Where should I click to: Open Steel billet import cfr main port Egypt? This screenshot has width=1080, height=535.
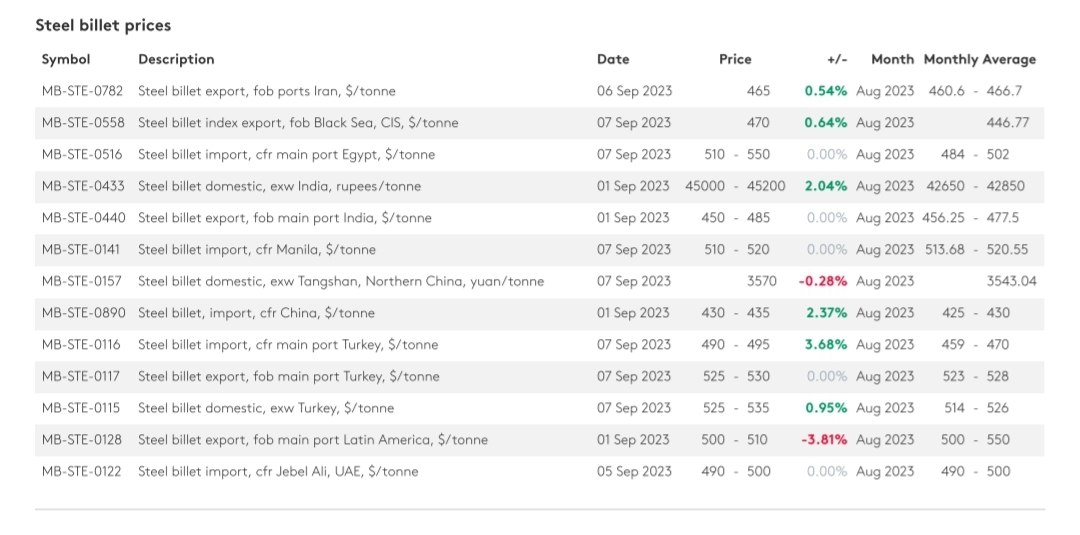(x=287, y=154)
